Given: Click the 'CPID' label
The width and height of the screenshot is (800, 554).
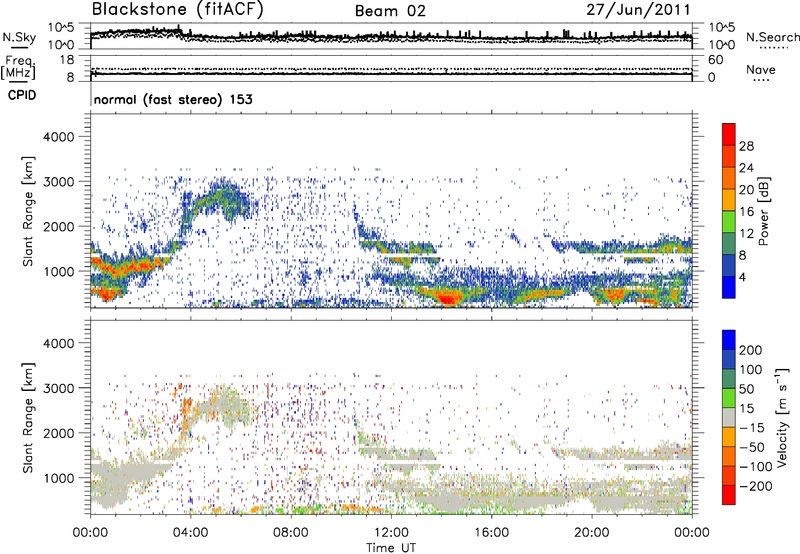Looking at the screenshot, I should [22, 95].
